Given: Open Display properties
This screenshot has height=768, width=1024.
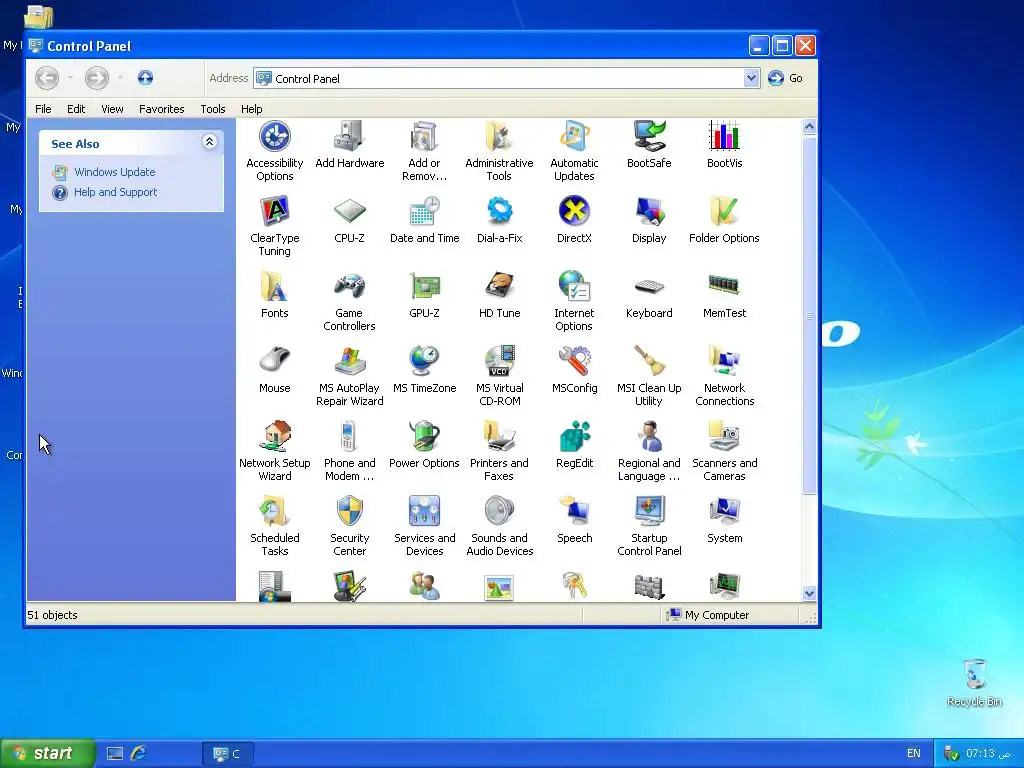Looking at the screenshot, I should tap(648, 220).
